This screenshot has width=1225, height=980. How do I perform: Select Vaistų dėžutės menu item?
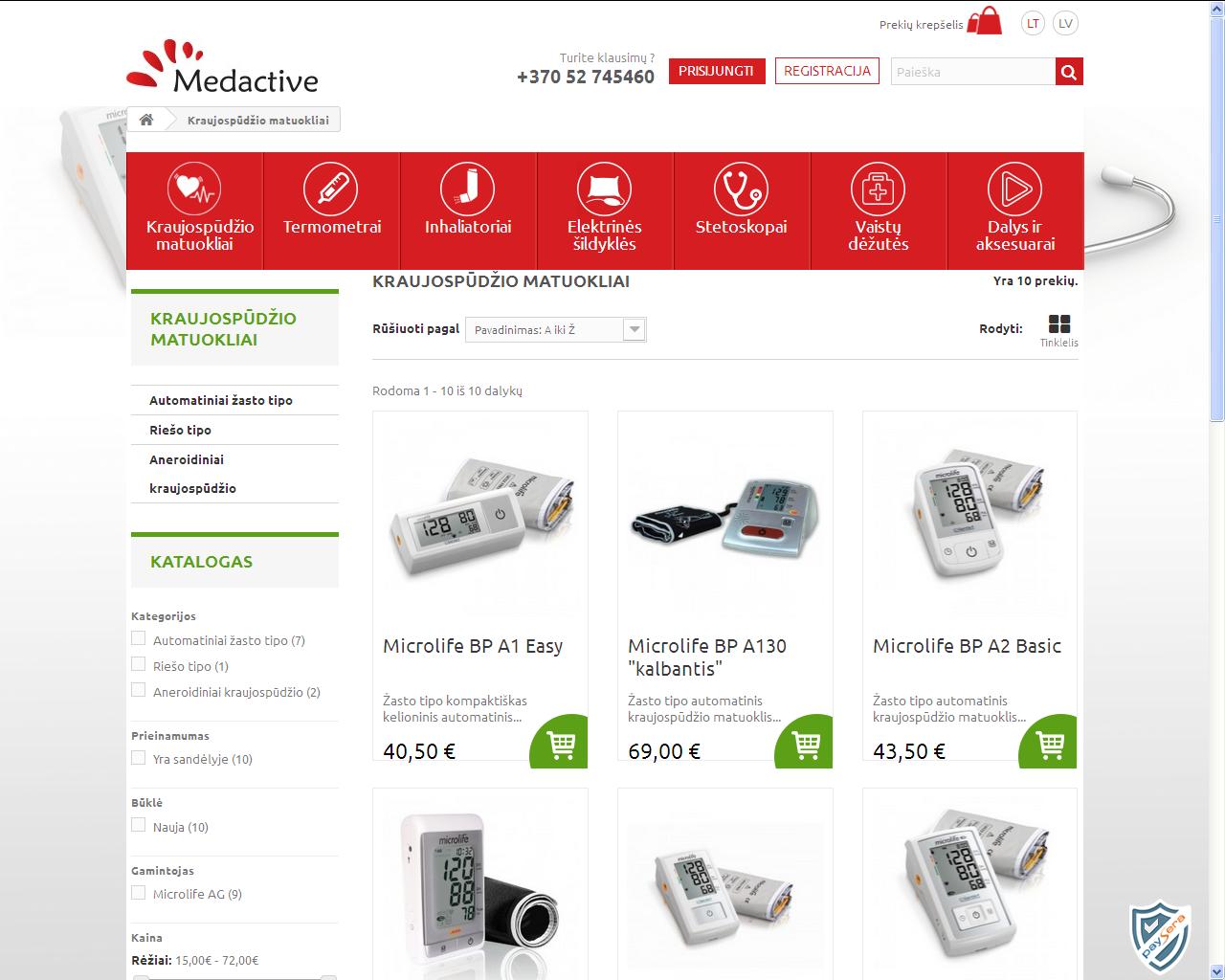(x=879, y=211)
